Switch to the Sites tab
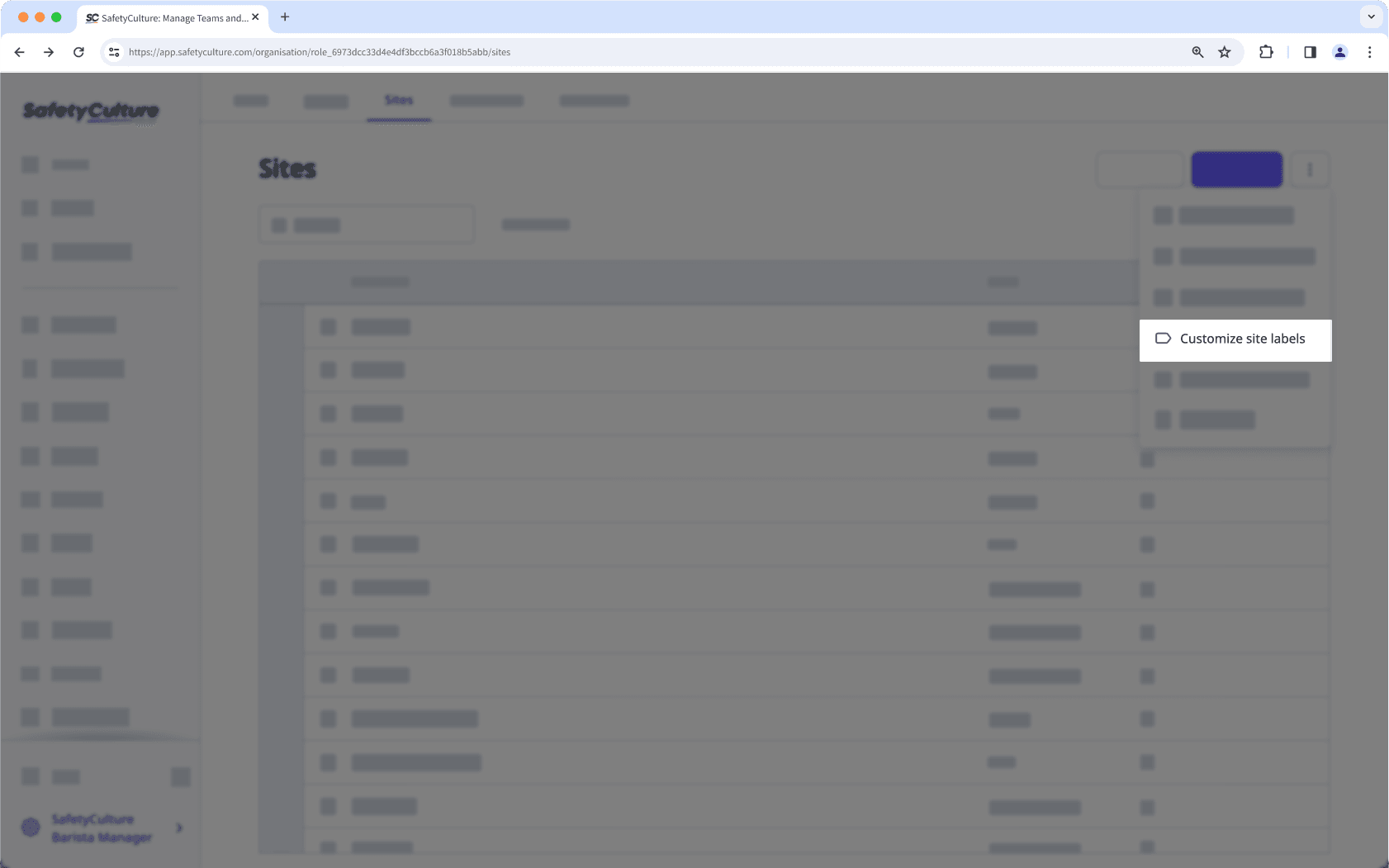This screenshot has width=1389, height=868. (x=399, y=101)
